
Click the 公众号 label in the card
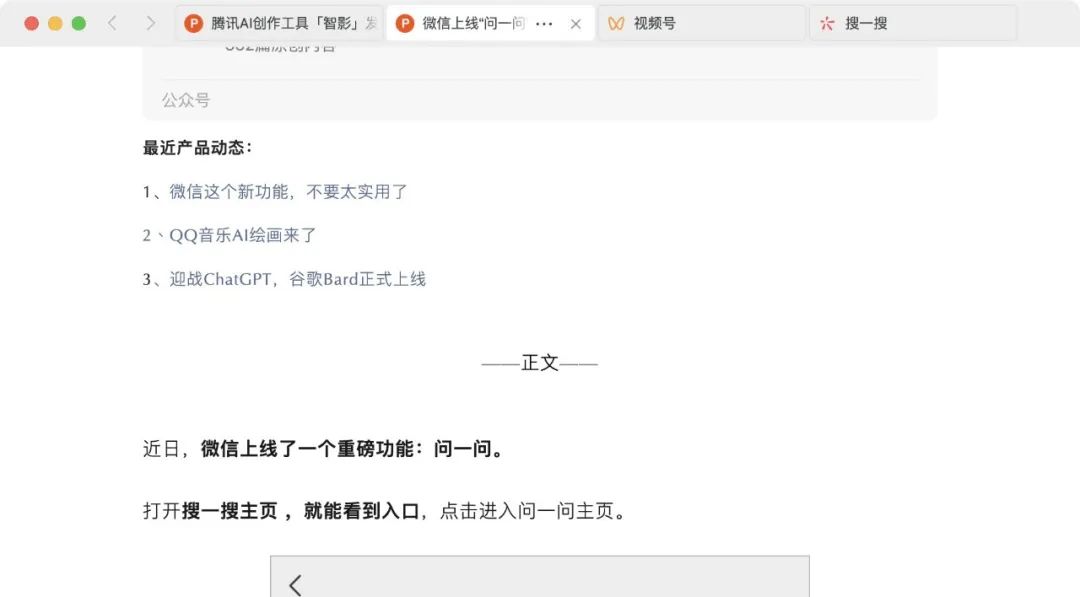[x=186, y=101]
